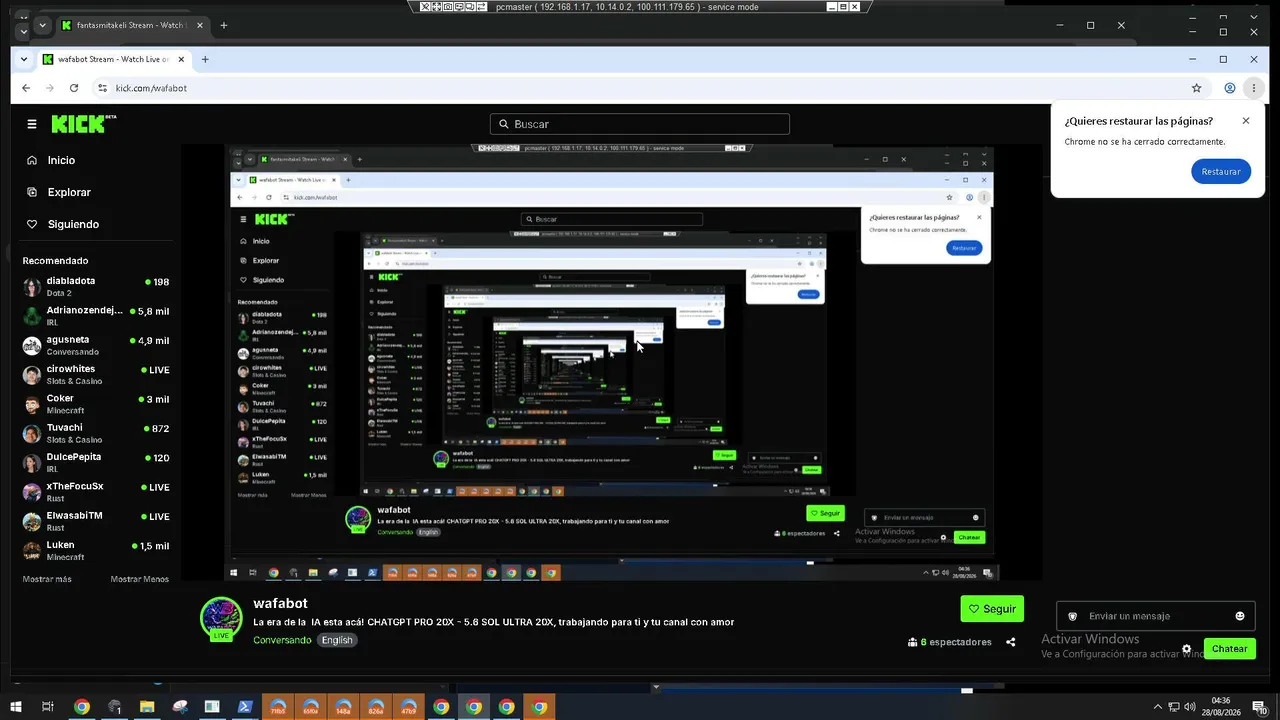Open the Windows Start menu

pyautogui.click(x=16, y=707)
